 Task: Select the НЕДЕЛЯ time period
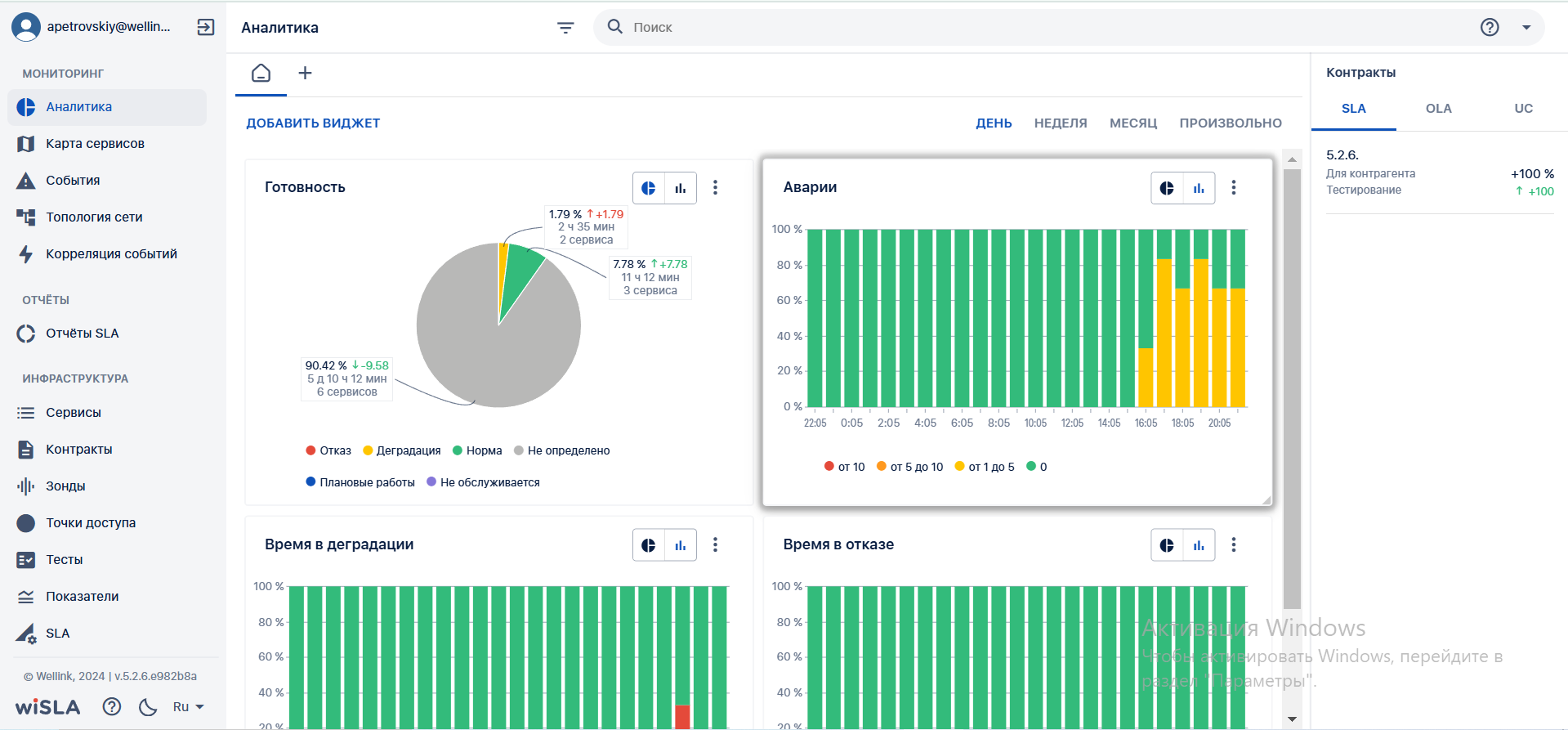(1060, 123)
